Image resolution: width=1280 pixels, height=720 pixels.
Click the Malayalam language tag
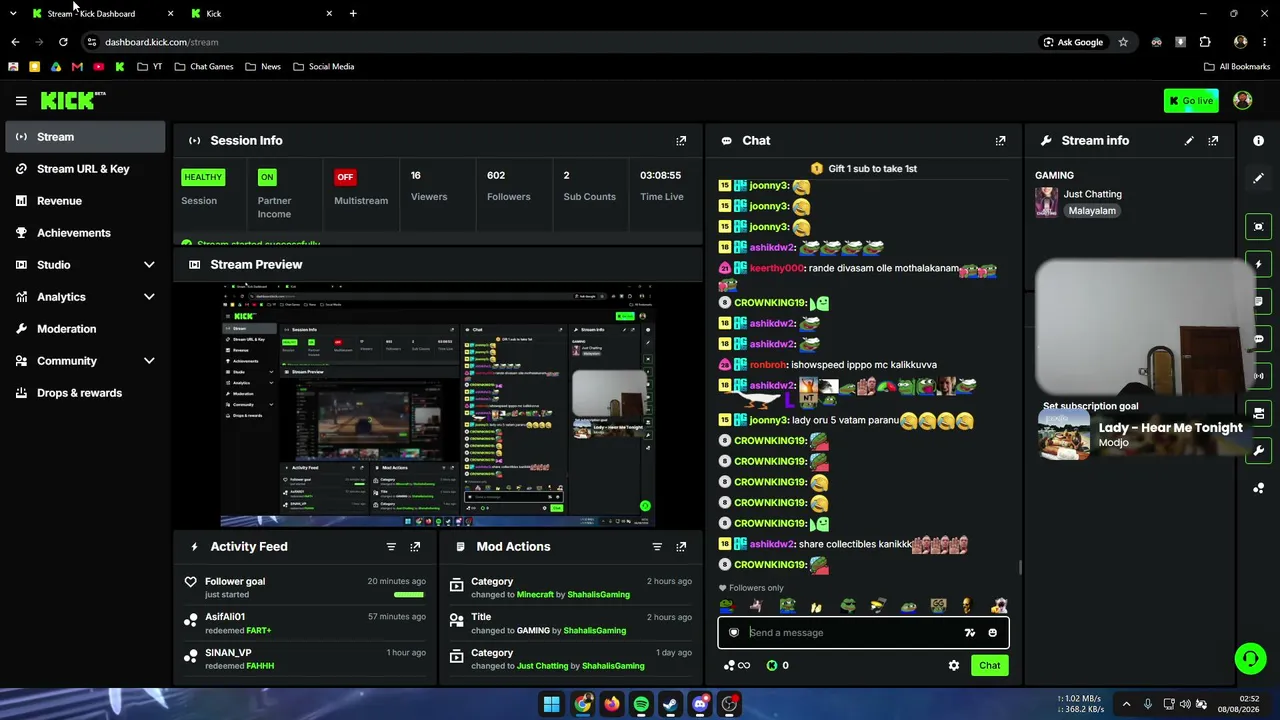[1092, 211]
